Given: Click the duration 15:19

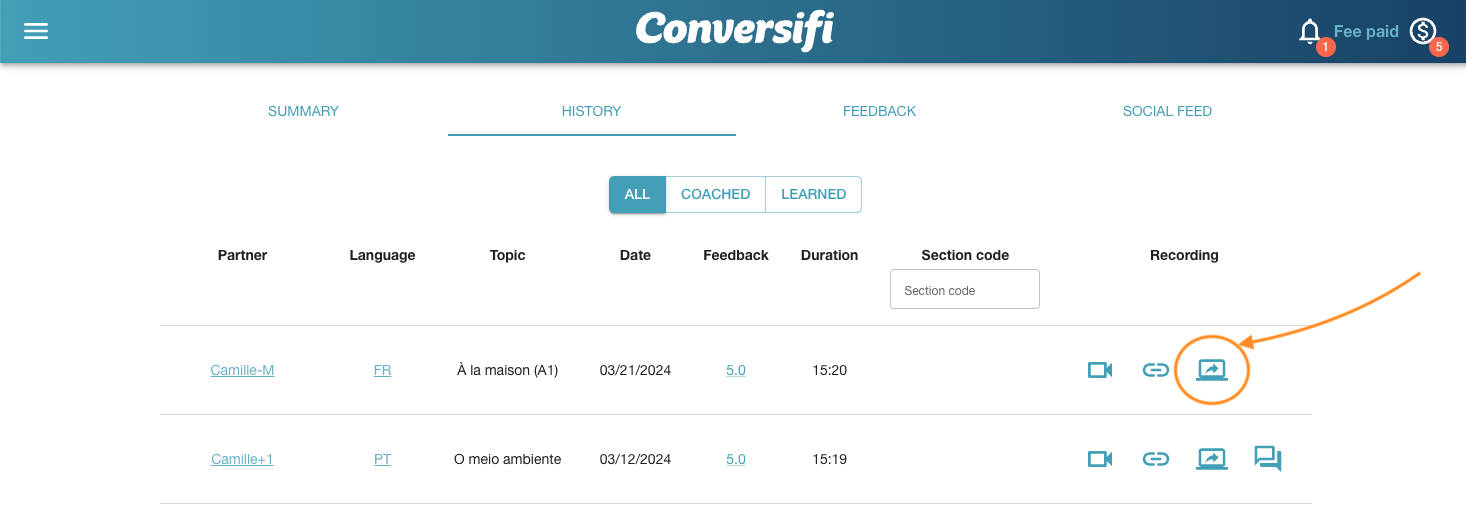Looking at the screenshot, I should (829, 459).
